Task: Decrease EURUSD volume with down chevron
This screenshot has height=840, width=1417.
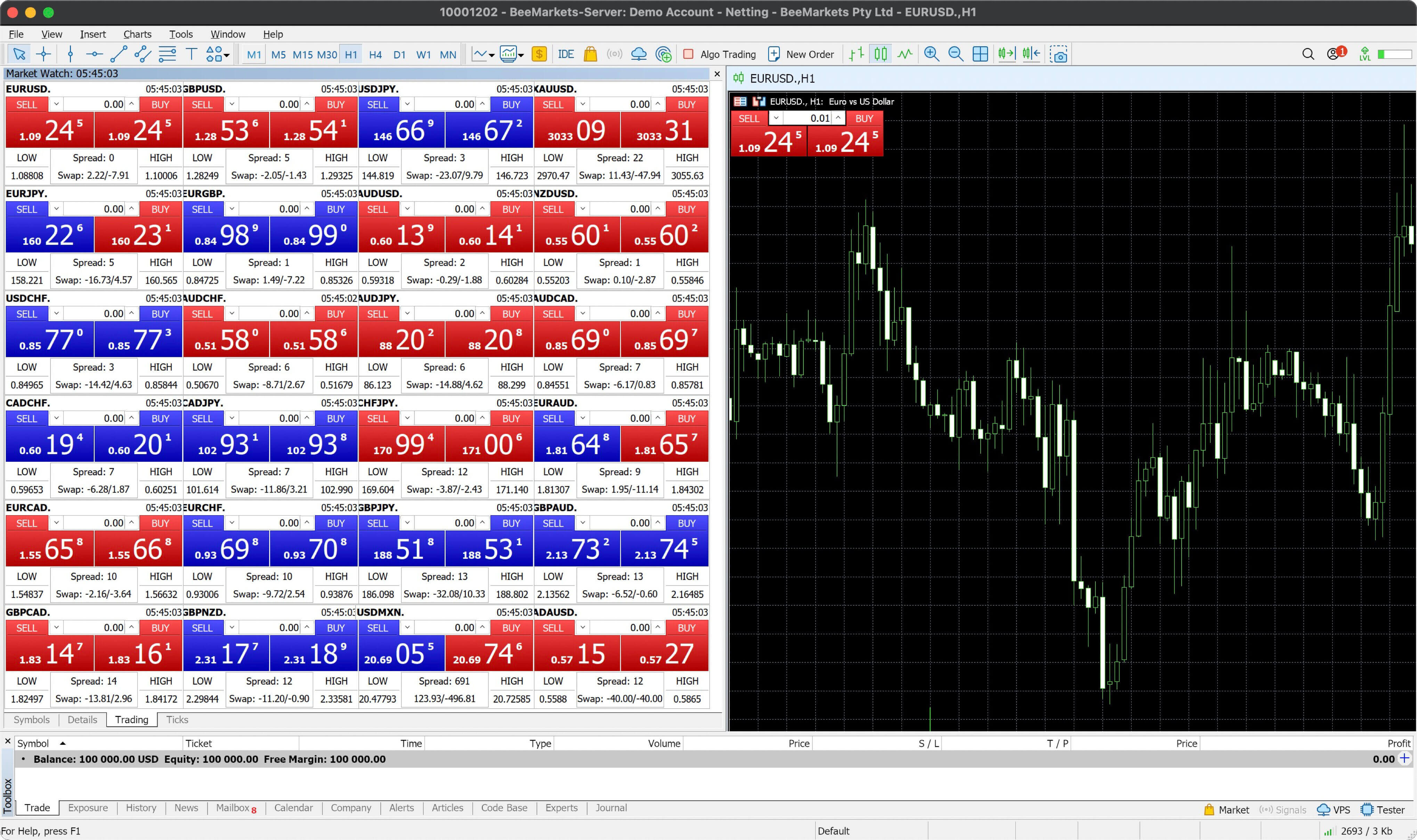Action: point(56,104)
